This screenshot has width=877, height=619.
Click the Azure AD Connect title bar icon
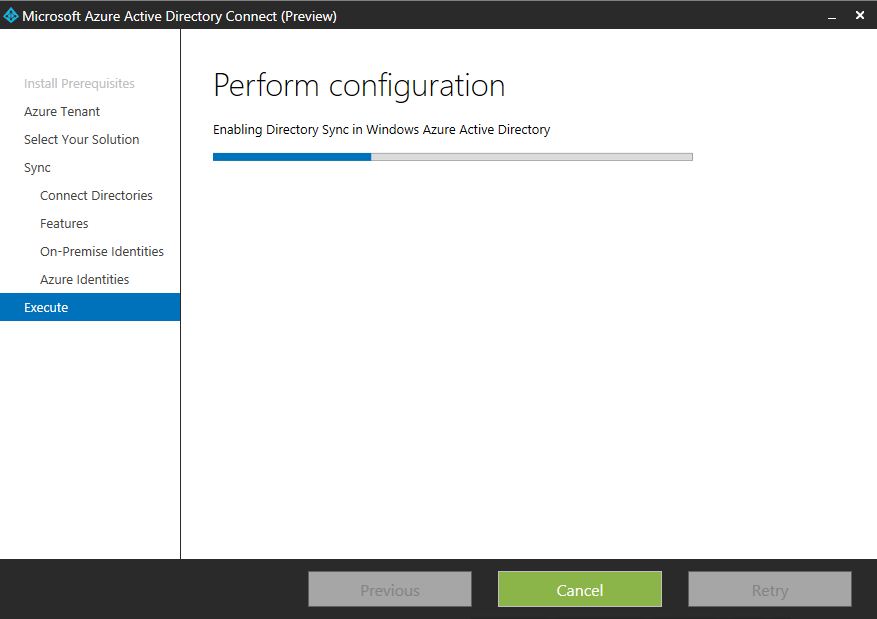[11, 15]
